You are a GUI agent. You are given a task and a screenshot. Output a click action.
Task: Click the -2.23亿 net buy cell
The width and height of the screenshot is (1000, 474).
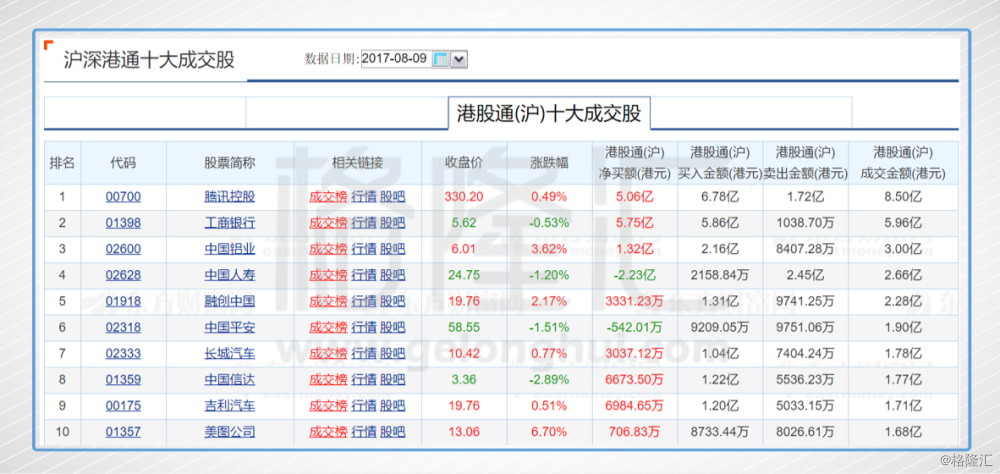pos(635,276)
